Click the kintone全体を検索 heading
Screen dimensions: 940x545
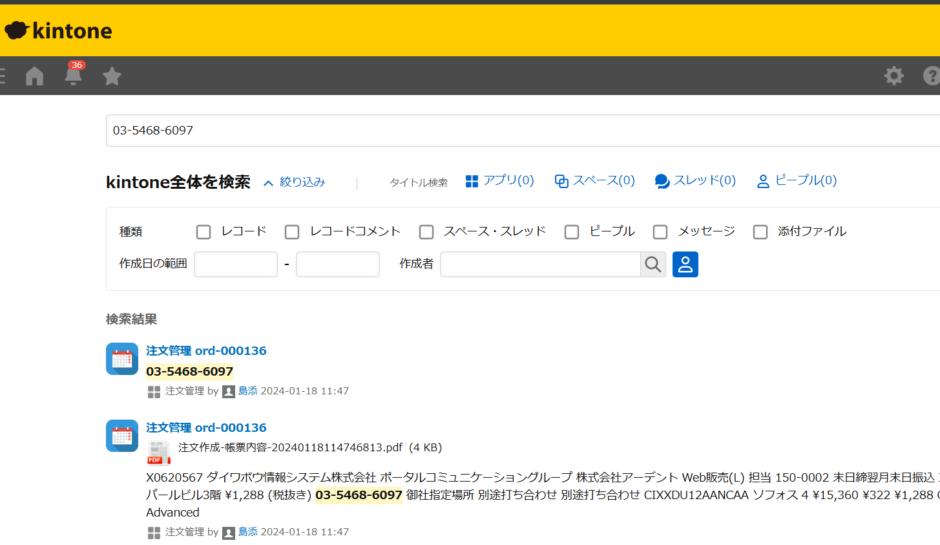[178, 182]
